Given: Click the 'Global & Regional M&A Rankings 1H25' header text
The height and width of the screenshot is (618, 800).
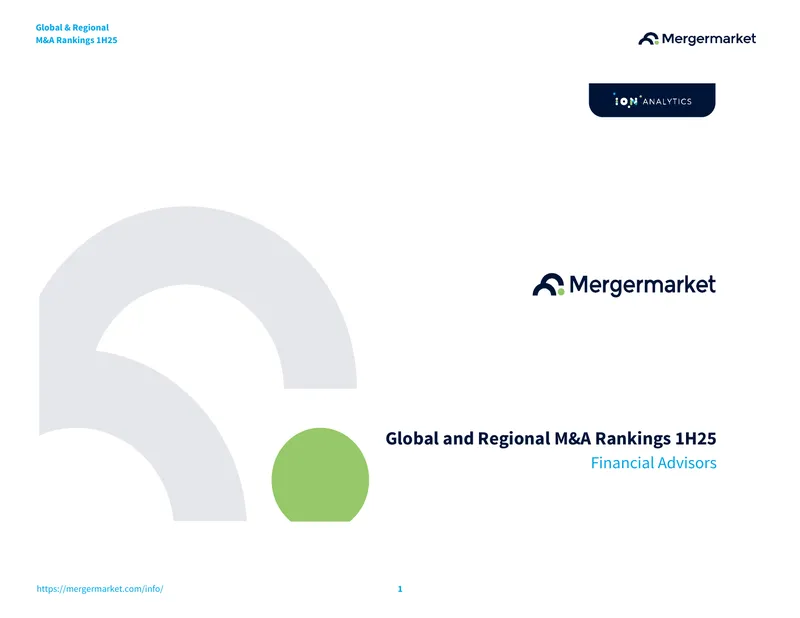Looking at the screenshot, I should pyautogui.click(x=77, y=34).
